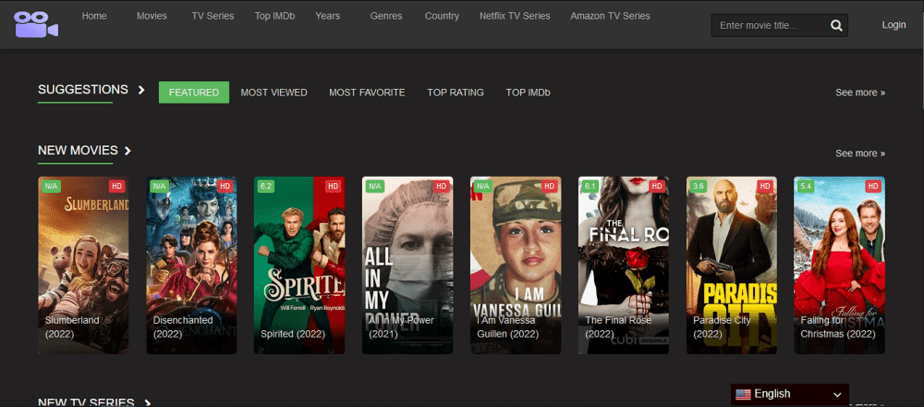Open the English language dropdown
The height and width of the screenshot is (407, 924).
[x=790, y=394]
